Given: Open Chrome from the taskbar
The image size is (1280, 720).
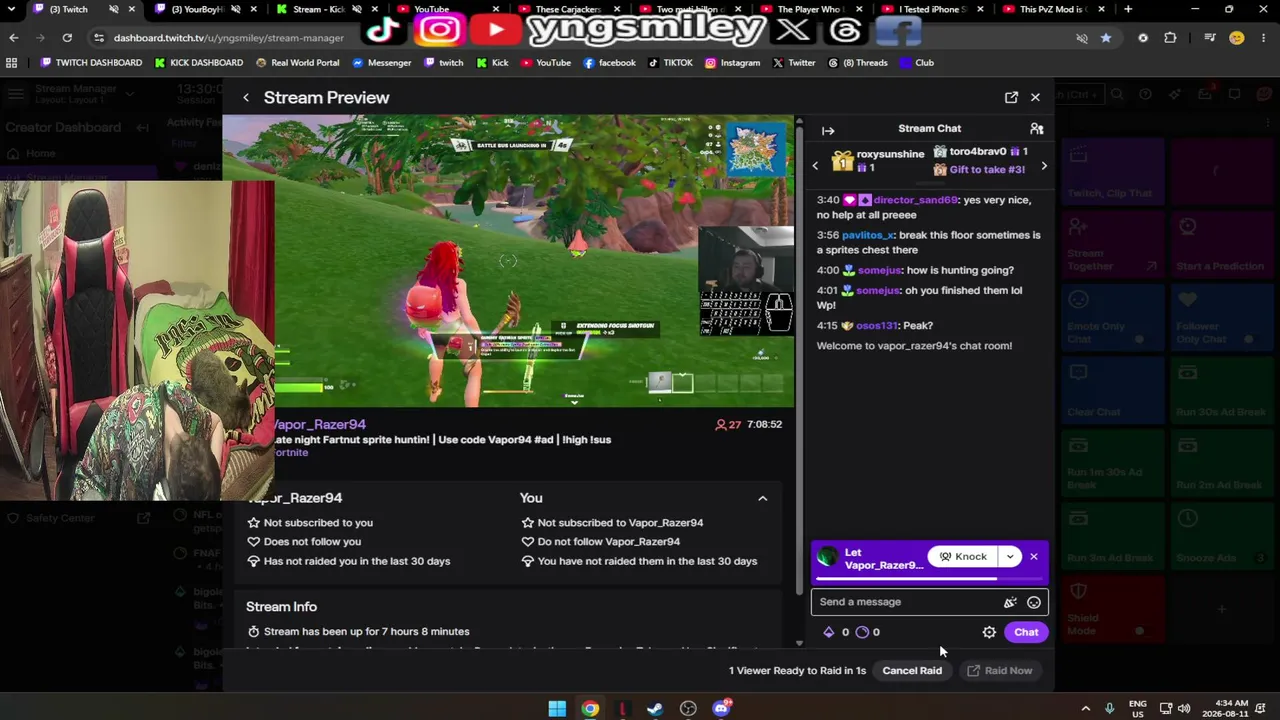Looking at the screenshot, I should (590, 709).
